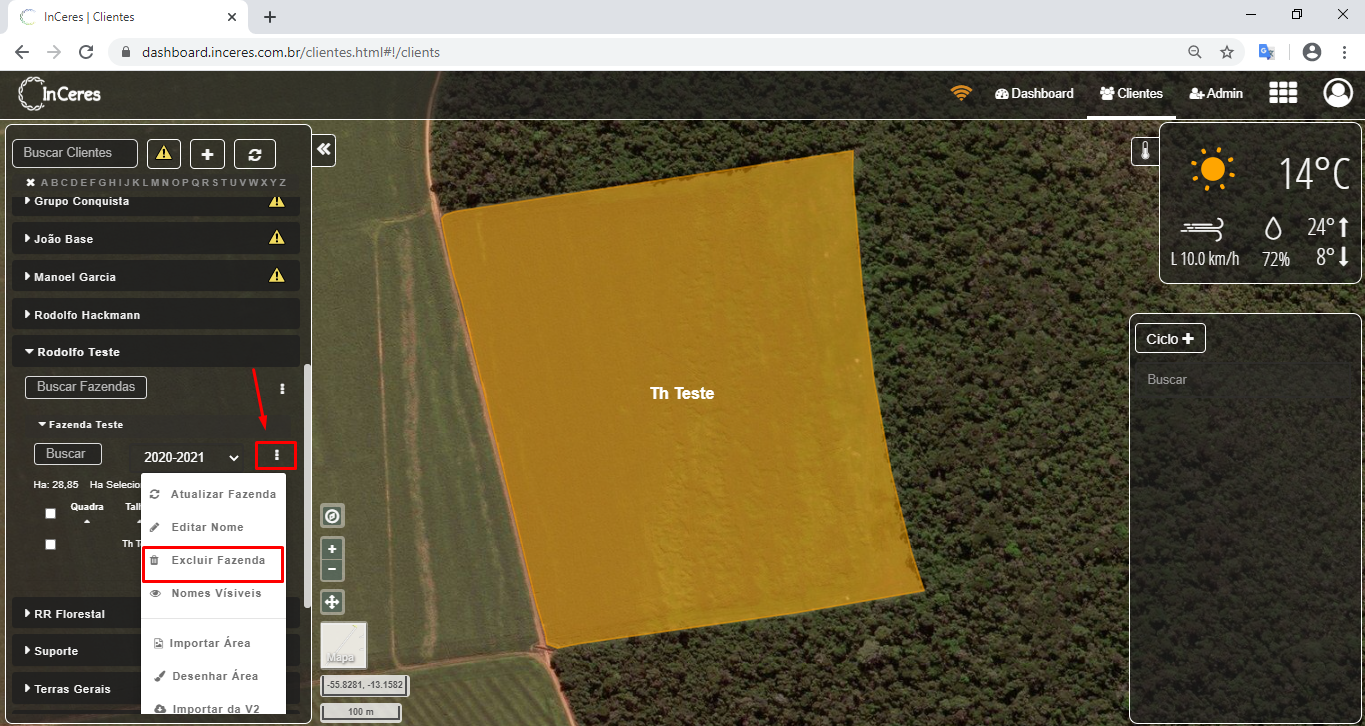The image size is (1365, 726).
Task: Add a new client with plus button
Action: coord(207,154)
